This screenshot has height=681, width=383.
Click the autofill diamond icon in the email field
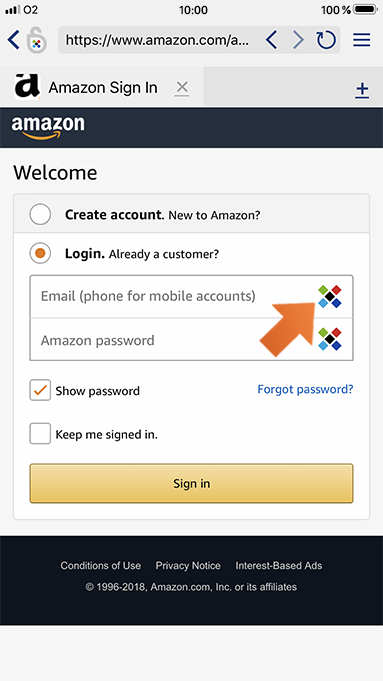pos(330,296)
